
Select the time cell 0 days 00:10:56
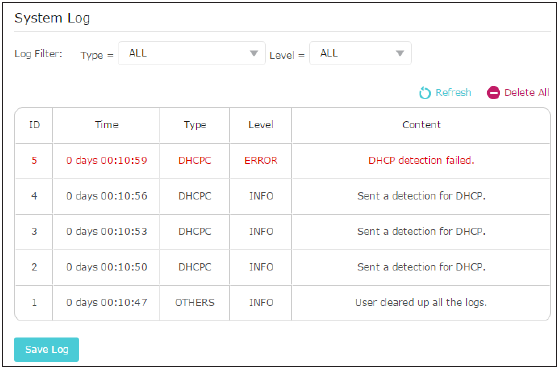(107, 196)
